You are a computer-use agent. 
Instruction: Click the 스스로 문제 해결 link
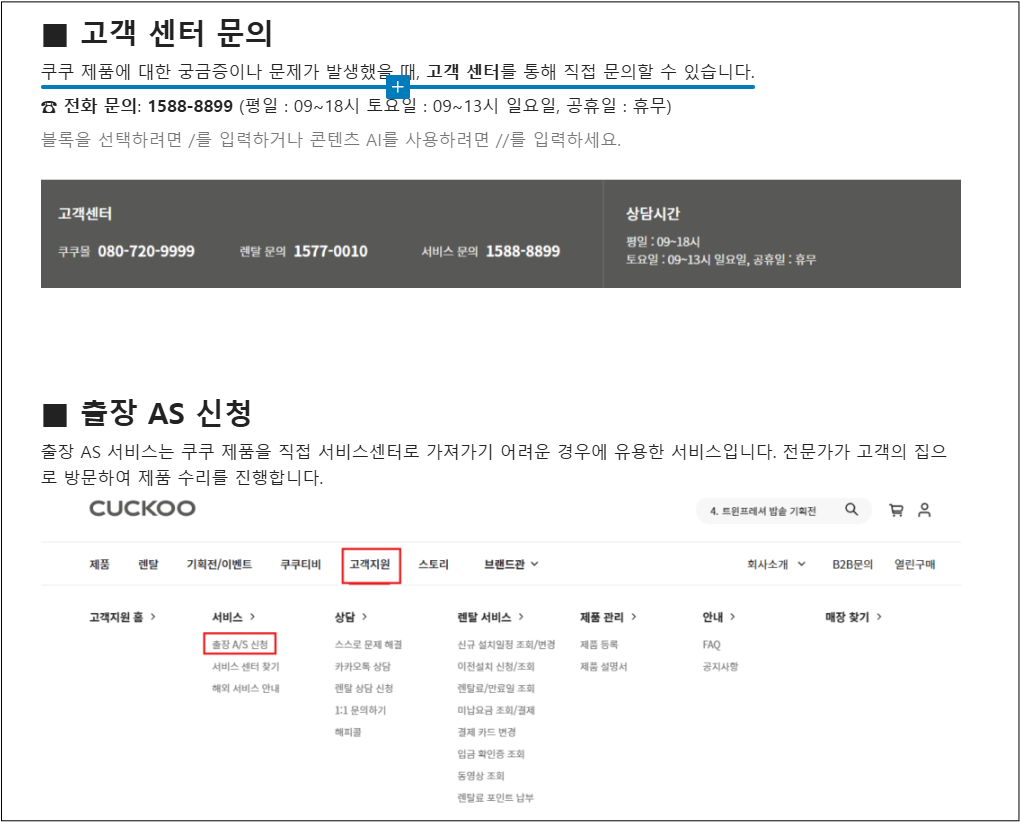click(369, 644)
